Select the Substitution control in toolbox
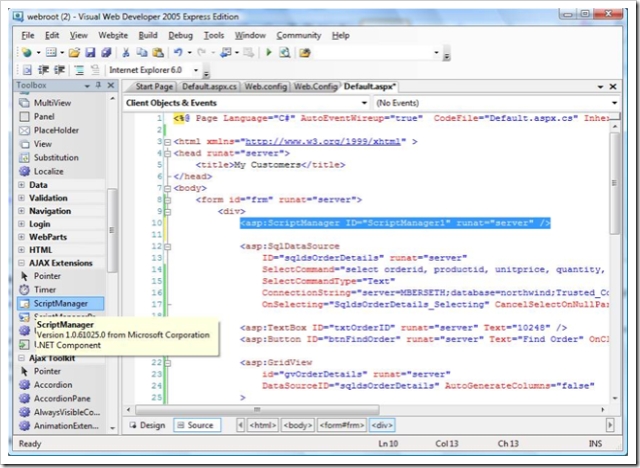Image resolution: width=640 pixels, height=468 pixels. point(60,157)
